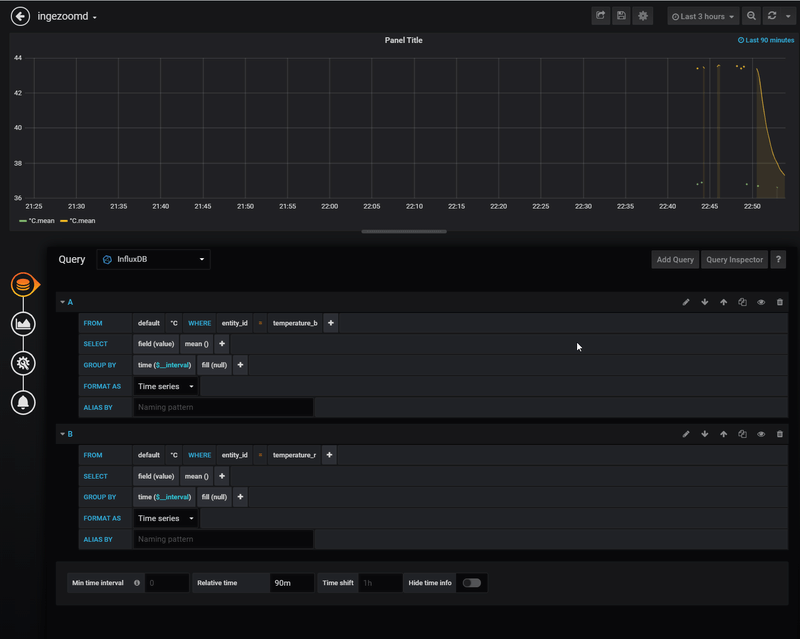Screen dimensions: 800x639
Task: Select the Queries tab in the sidebar
Action: point(23,284)
